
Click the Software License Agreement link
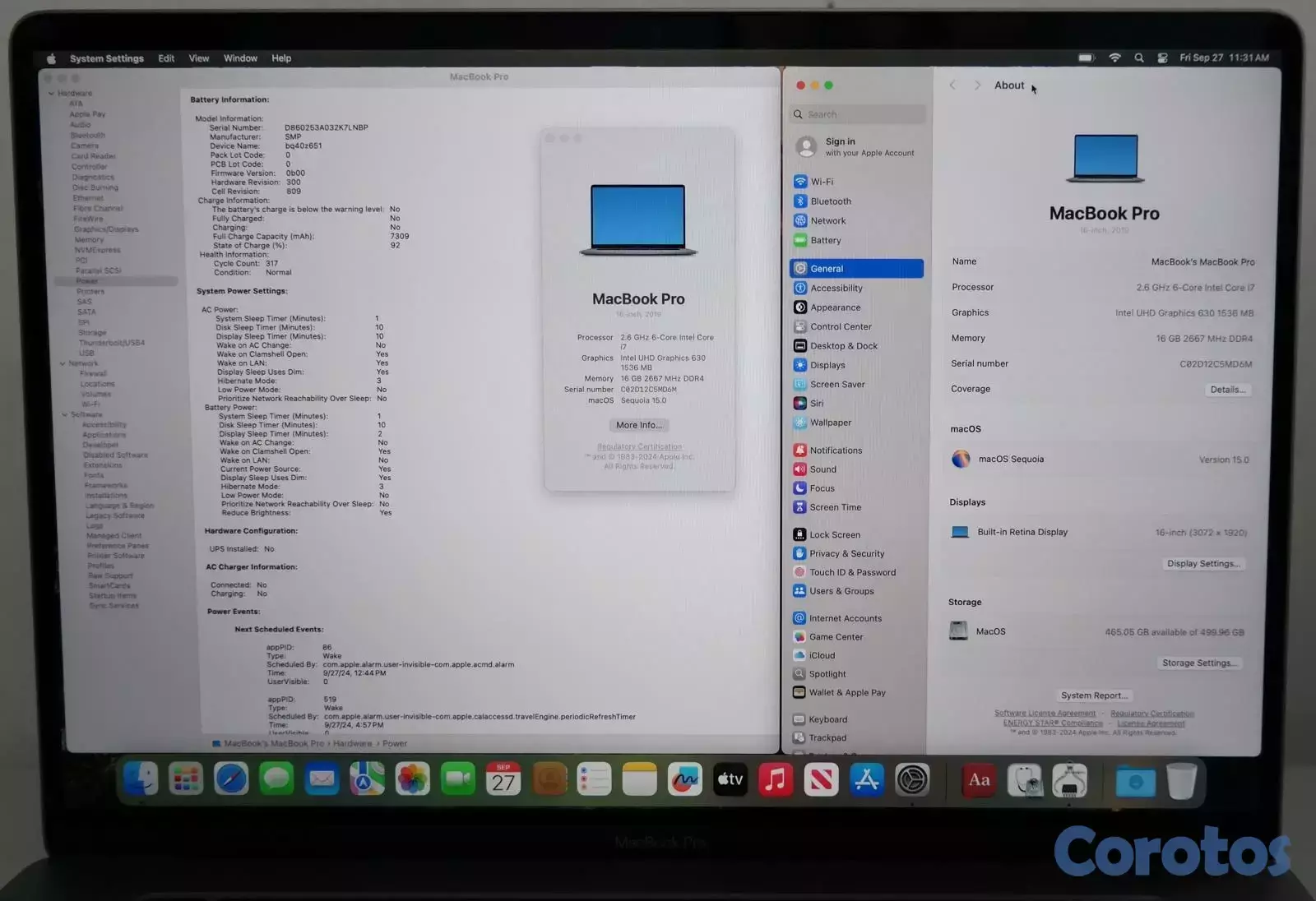point(1045,714)
